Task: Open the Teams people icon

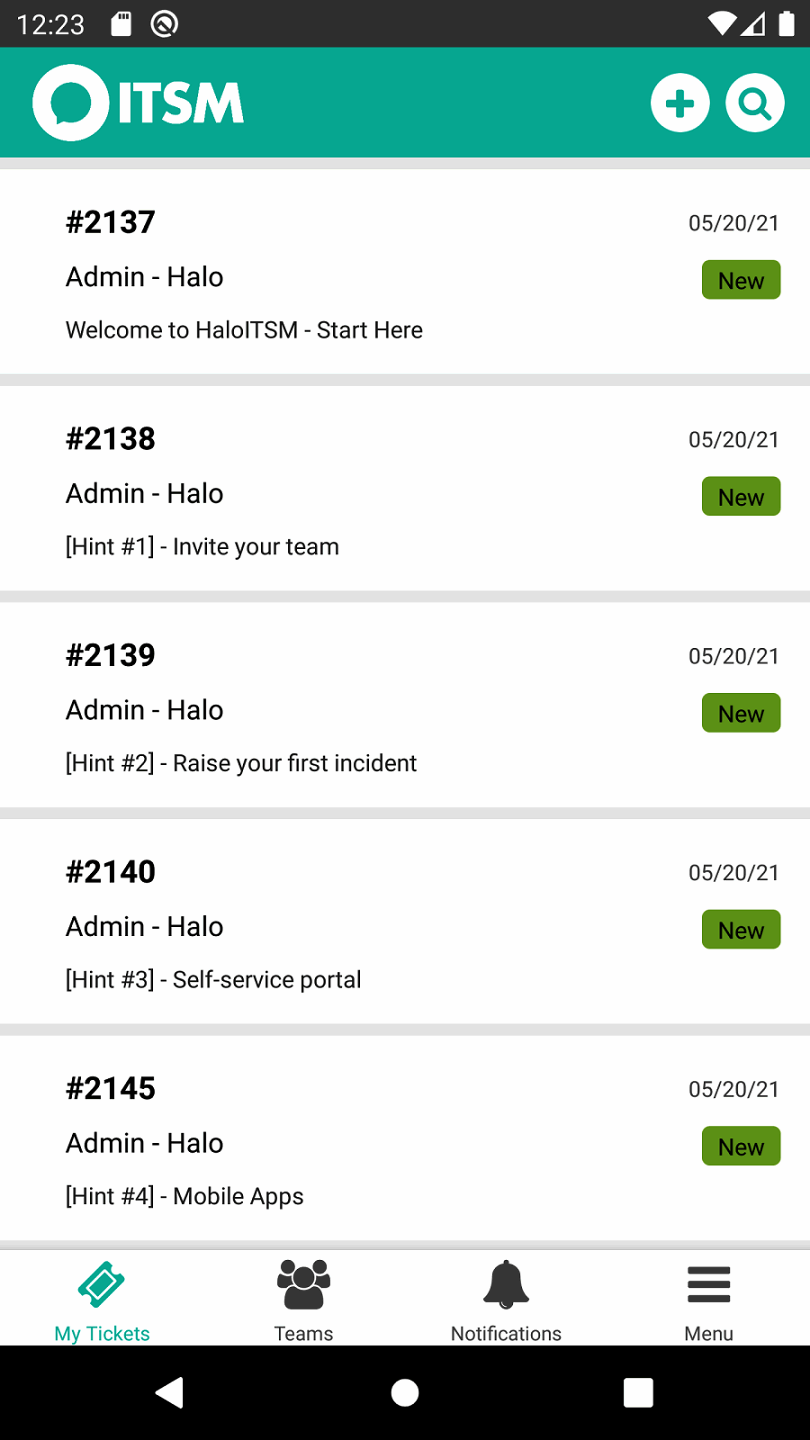Action: pyautogui.click(x=304, y=1285)
